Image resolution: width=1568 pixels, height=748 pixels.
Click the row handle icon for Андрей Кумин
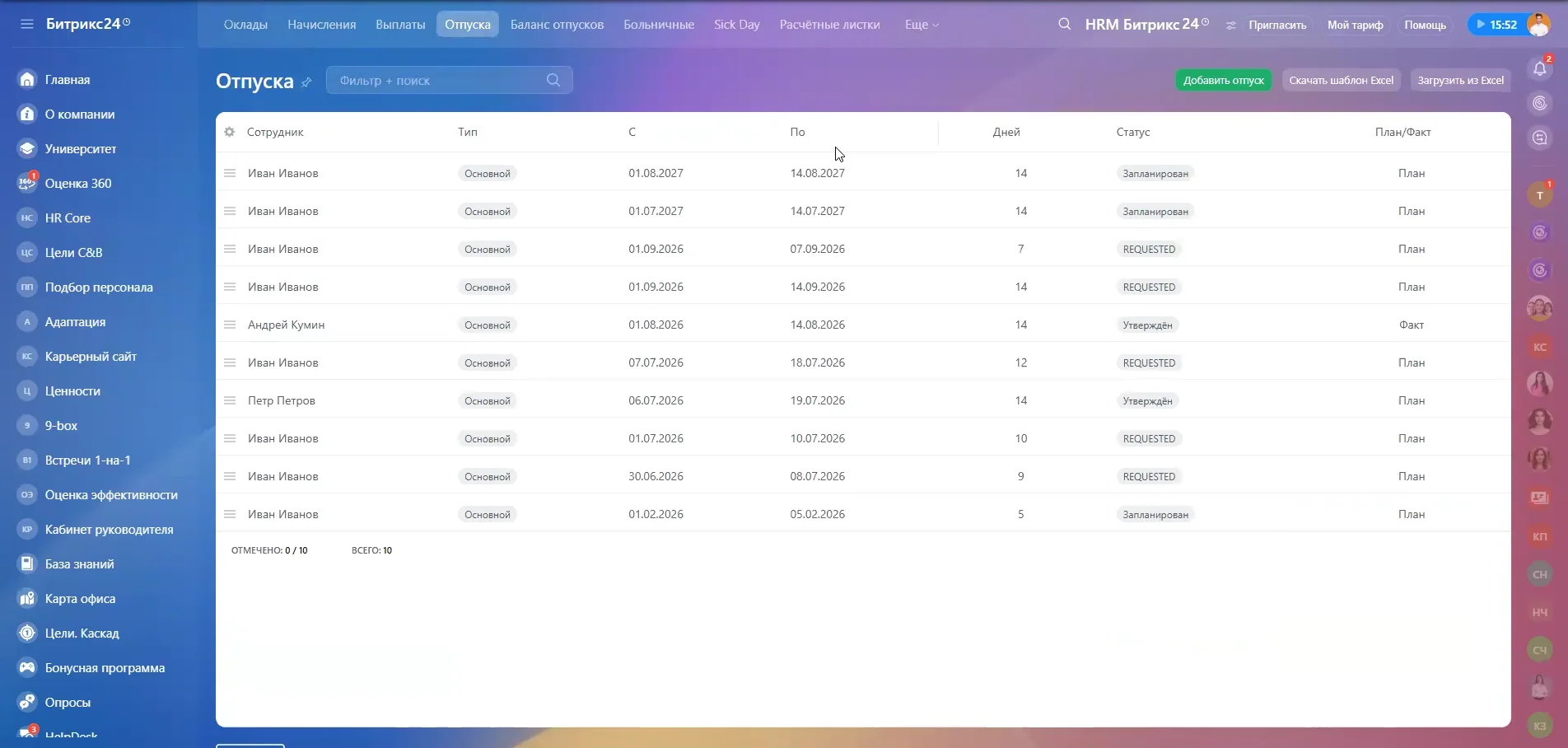230,325
